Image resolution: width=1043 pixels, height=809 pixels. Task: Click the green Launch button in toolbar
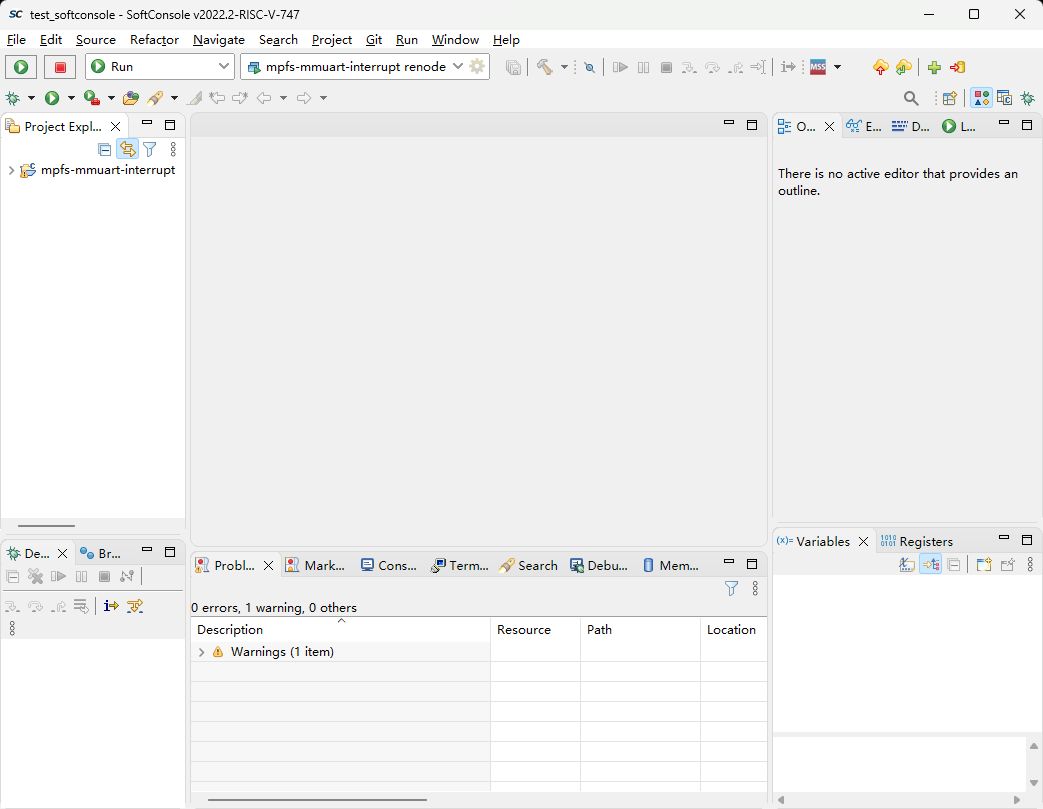pos(21,67)
